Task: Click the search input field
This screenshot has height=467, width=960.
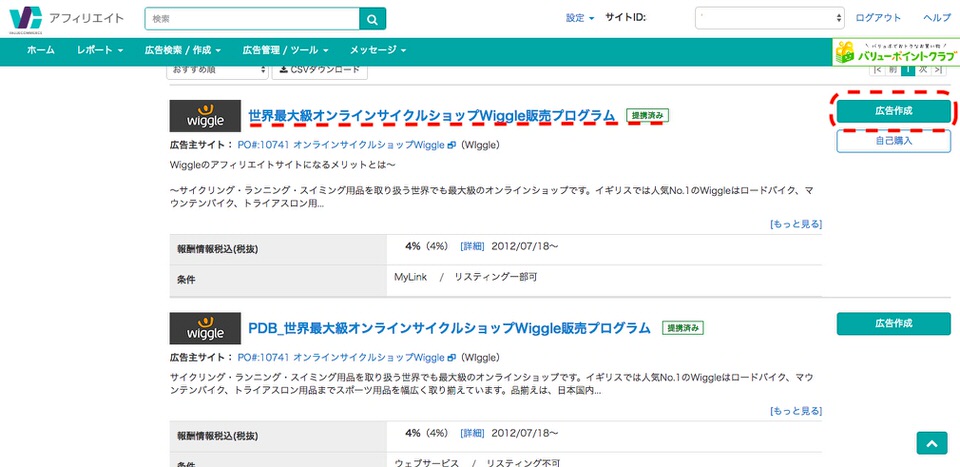Action: 252,19
